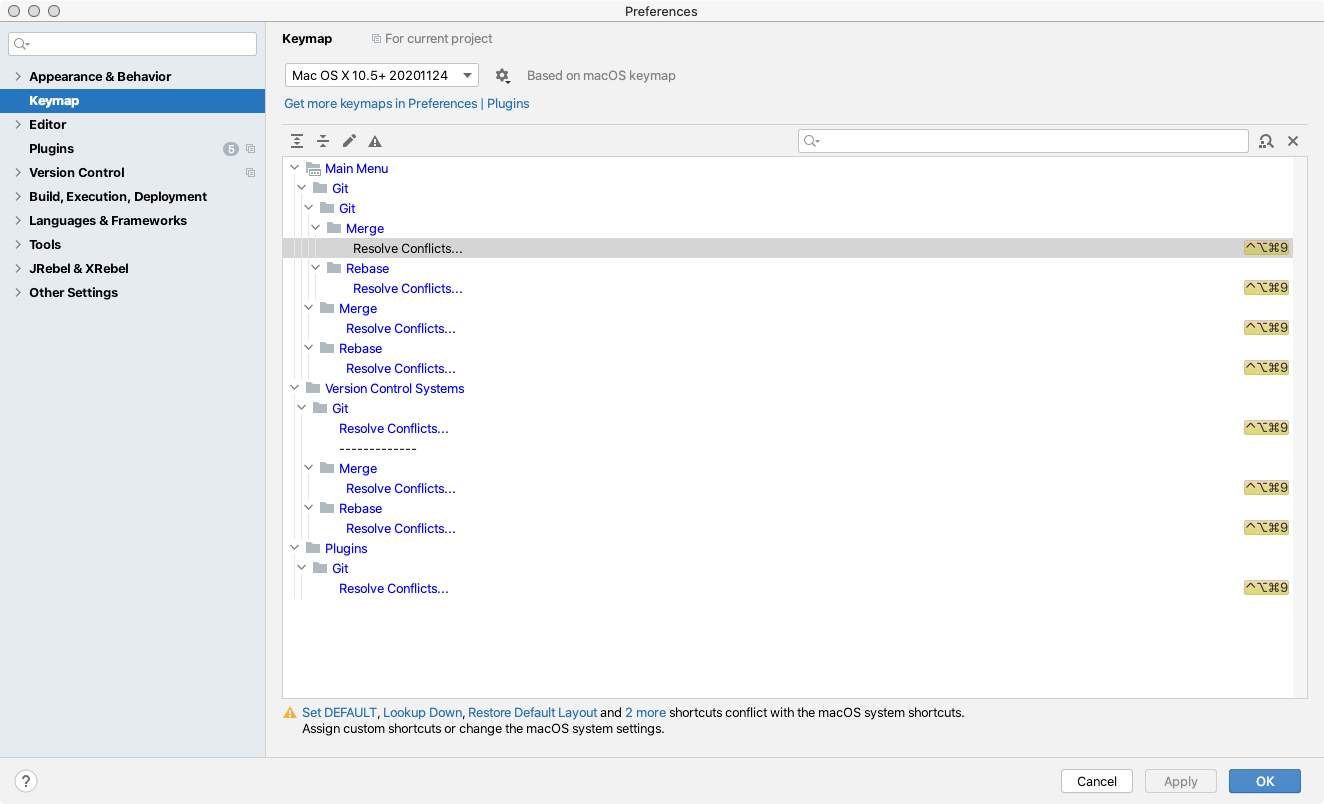Click the For current project label

(439, 39)
